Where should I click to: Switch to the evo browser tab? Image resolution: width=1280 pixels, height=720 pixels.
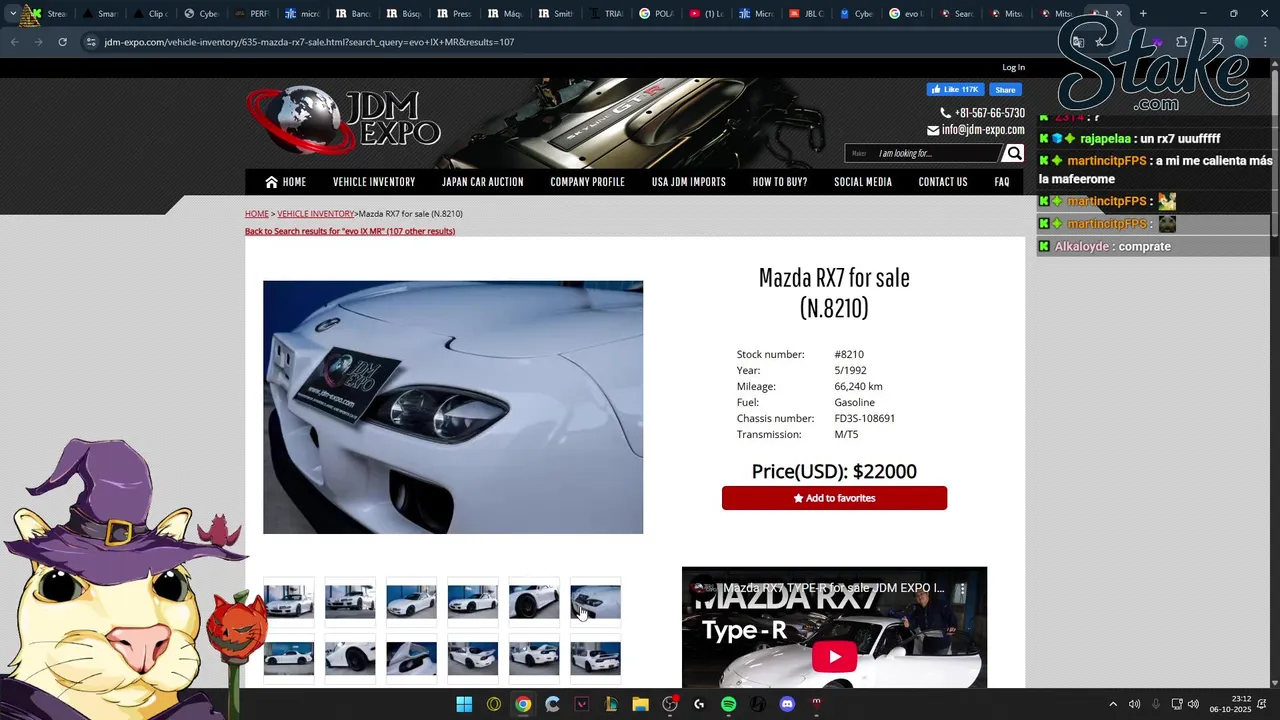tap(909, 14)
